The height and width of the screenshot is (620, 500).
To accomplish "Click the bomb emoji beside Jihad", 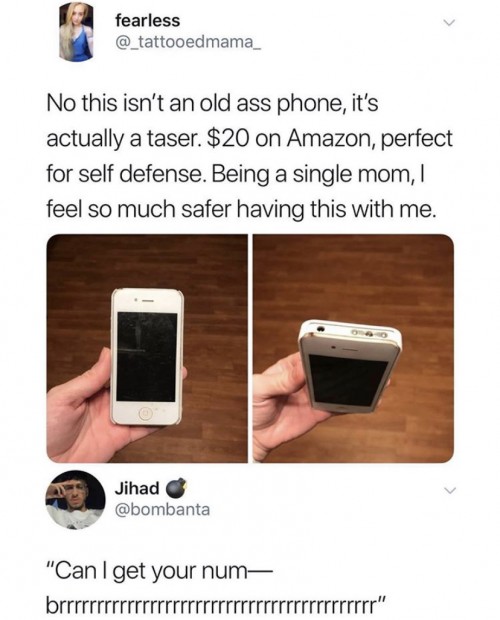I will (175, 488).
